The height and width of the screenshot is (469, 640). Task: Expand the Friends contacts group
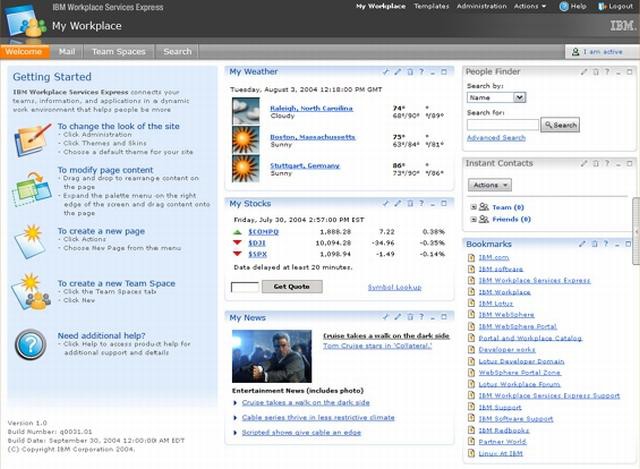472,218
